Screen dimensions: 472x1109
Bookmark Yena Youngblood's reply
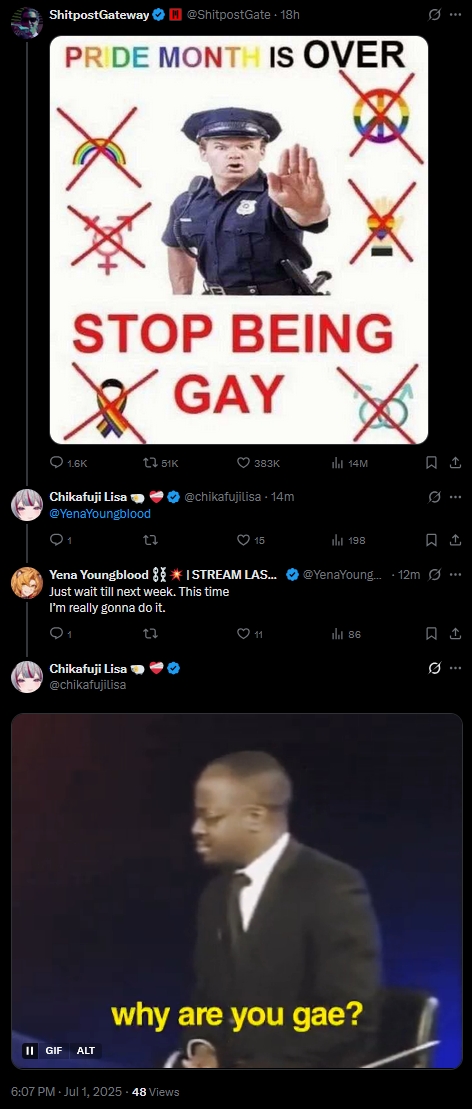tap(431, 634)
